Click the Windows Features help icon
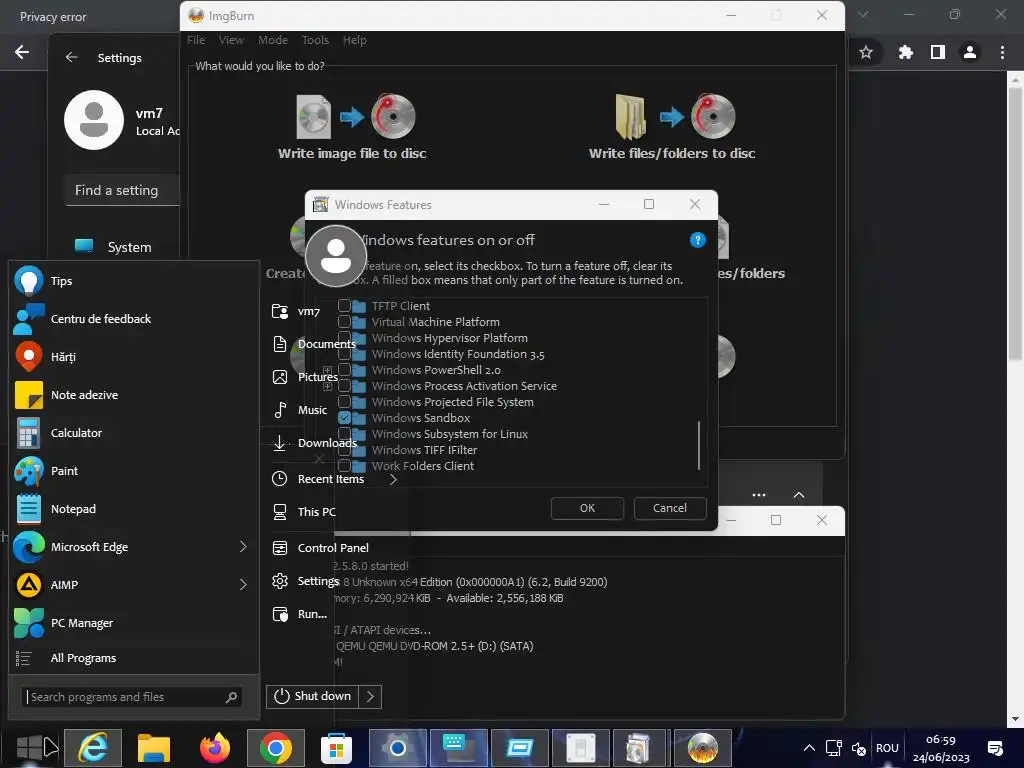Viewport: 1024px width, 768px height. pyautogui.click(x=697, y=240)
